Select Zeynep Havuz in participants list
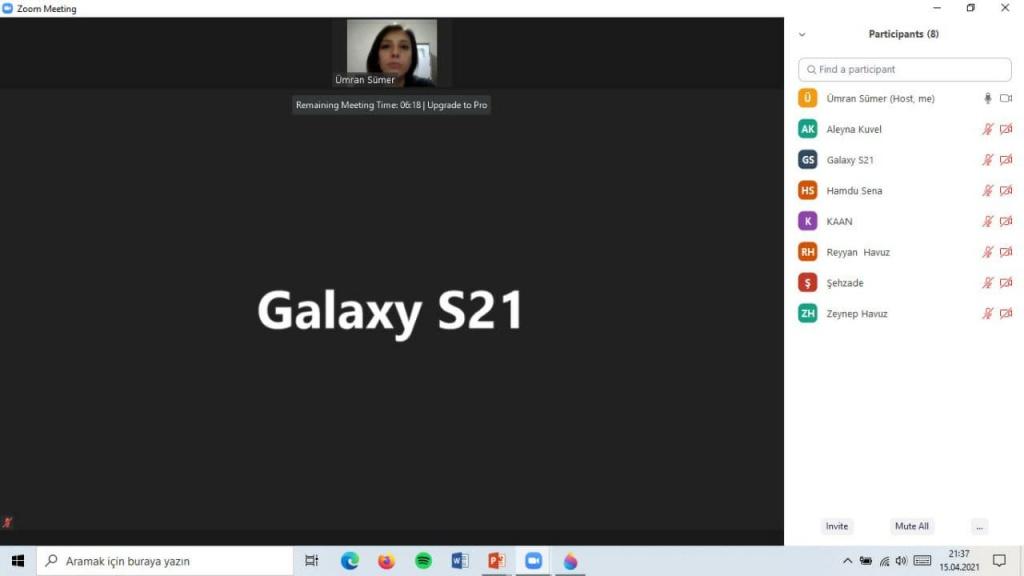Image resolution: width=1024 pixels, height=576 pixels. 856,314
